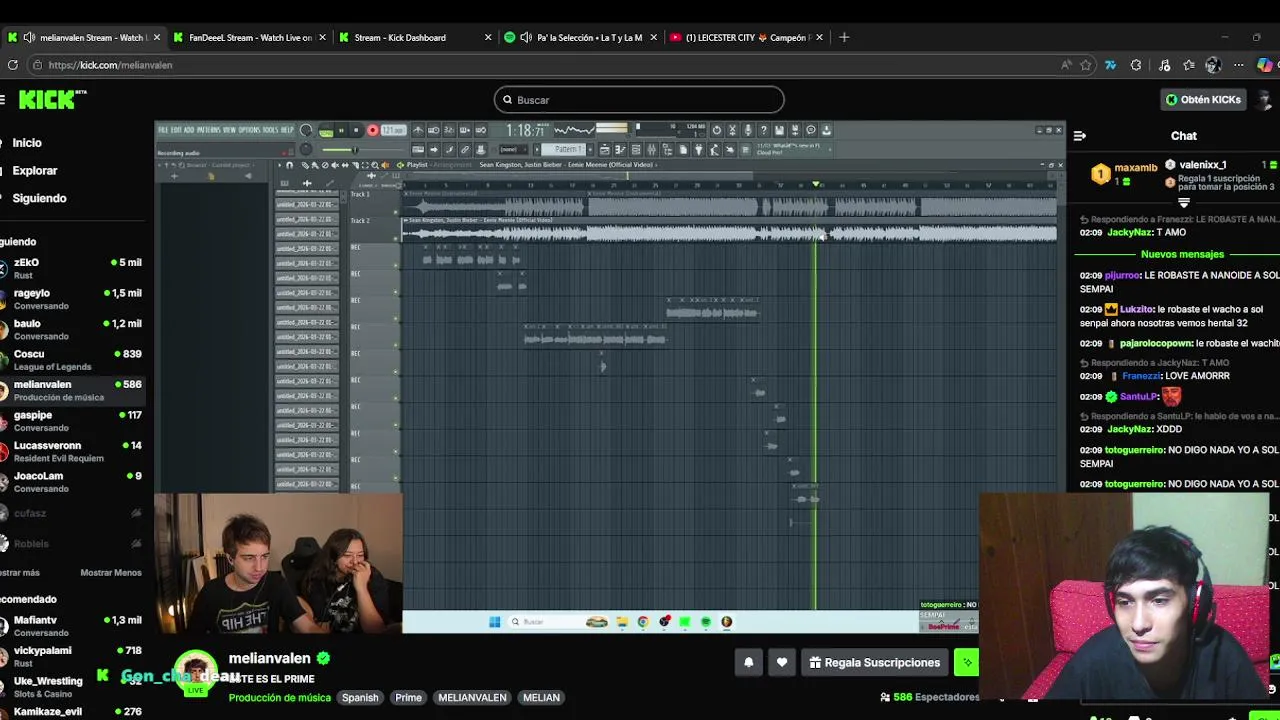Click FL Studio play button
Viewport: 1280px width, 720px height.
(x=340, y=130)
